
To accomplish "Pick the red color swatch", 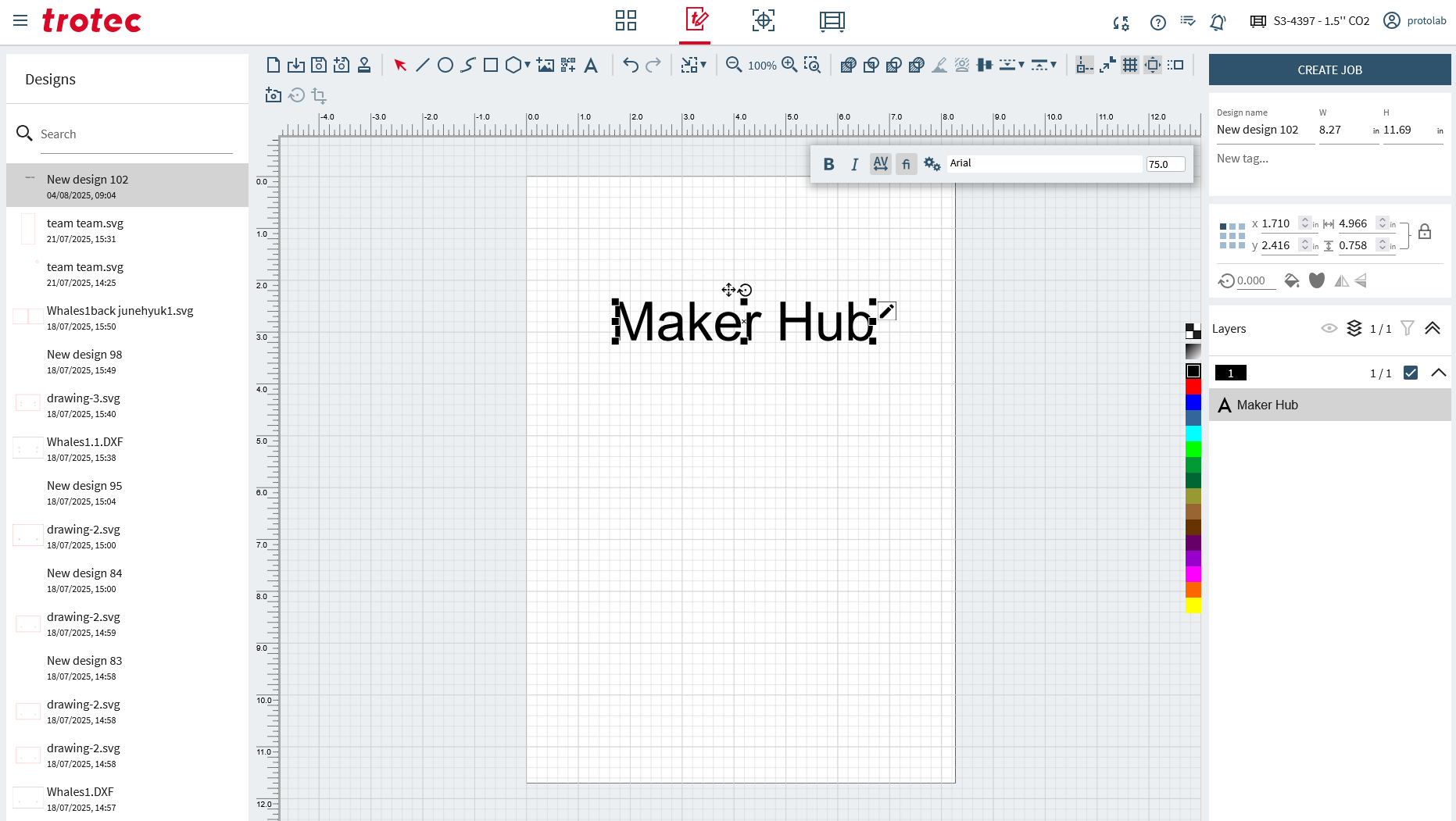I will (x=1193, y=387).
